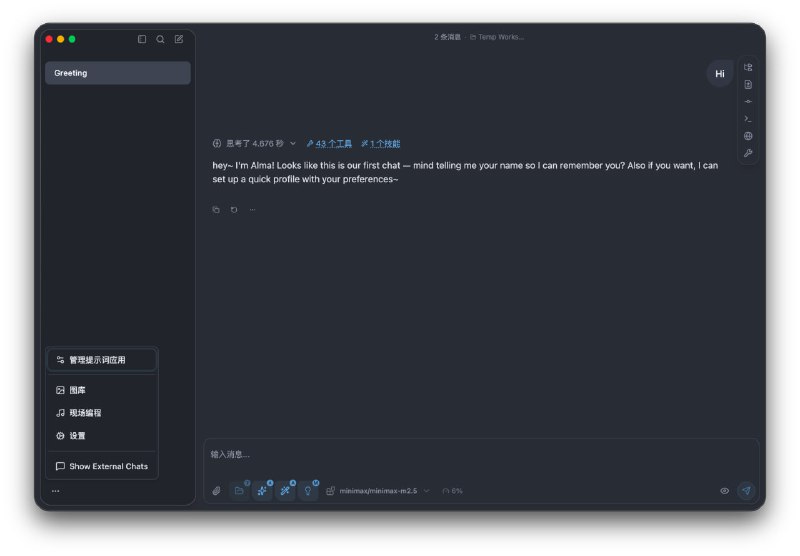Click the magic wand button in input bar
Viewport: 800px width, 556px height.
click(x=285, y=491)
